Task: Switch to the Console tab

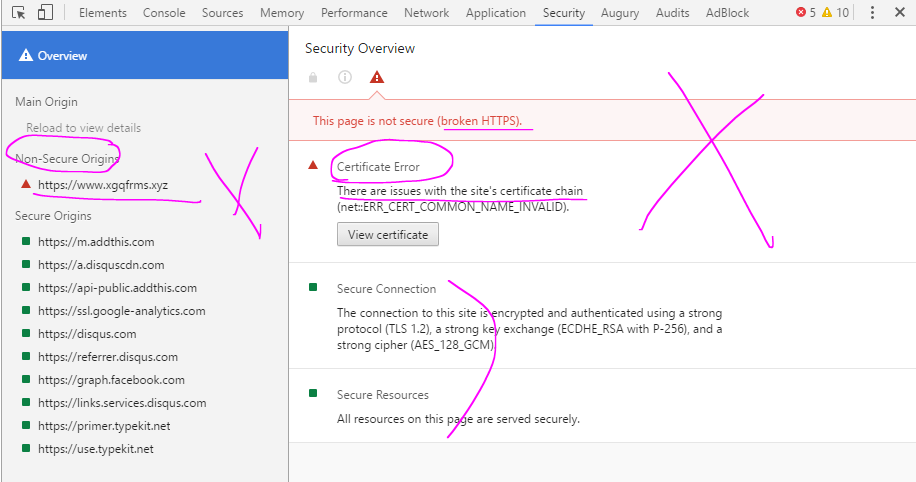Action: coord(164,13)
